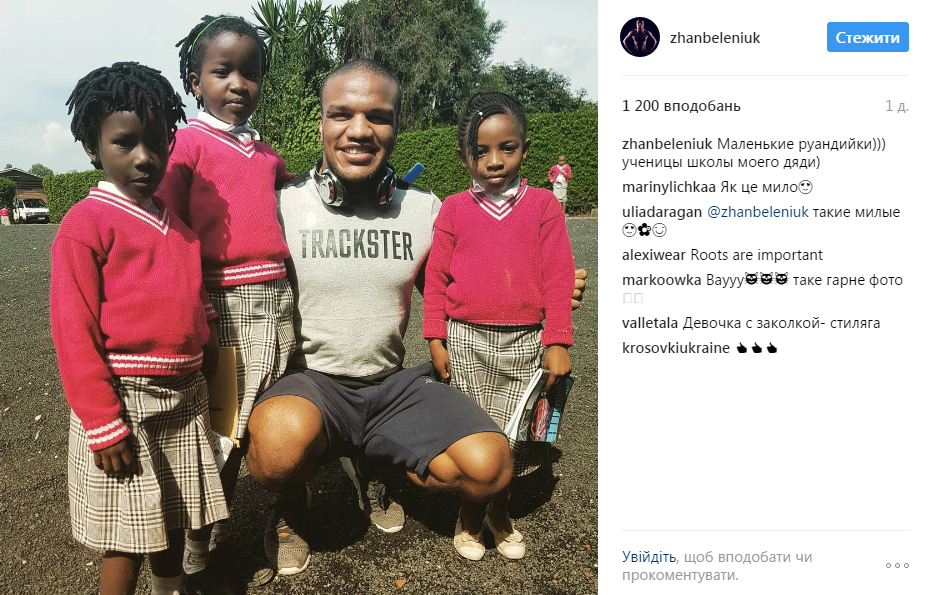This screenshot has width=931, height=595.
Task: Open the @zhanbeleniuk mention in uliadaragan's comment
Action: [758, 212]
